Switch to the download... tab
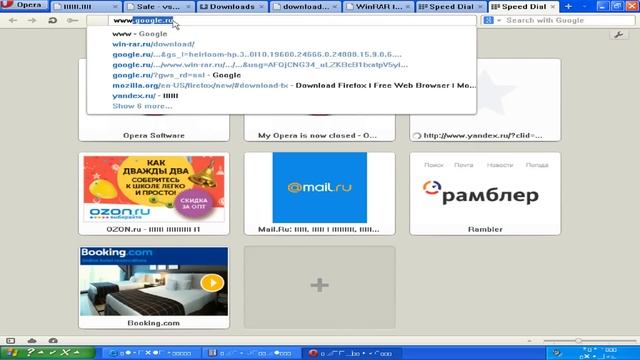The height and width of the screenshot is (360, 640). [305, 7]
